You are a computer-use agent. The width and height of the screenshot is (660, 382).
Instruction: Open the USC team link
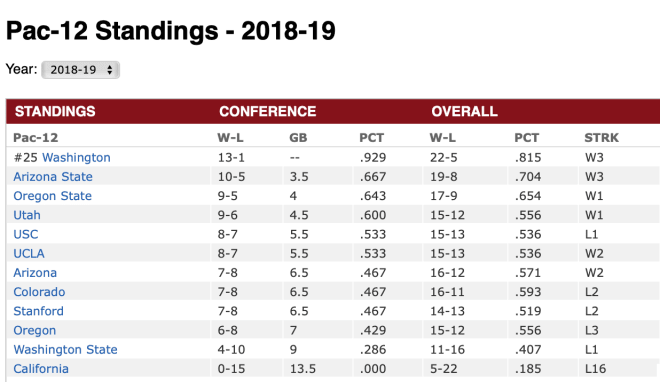[x=26, y=234]
